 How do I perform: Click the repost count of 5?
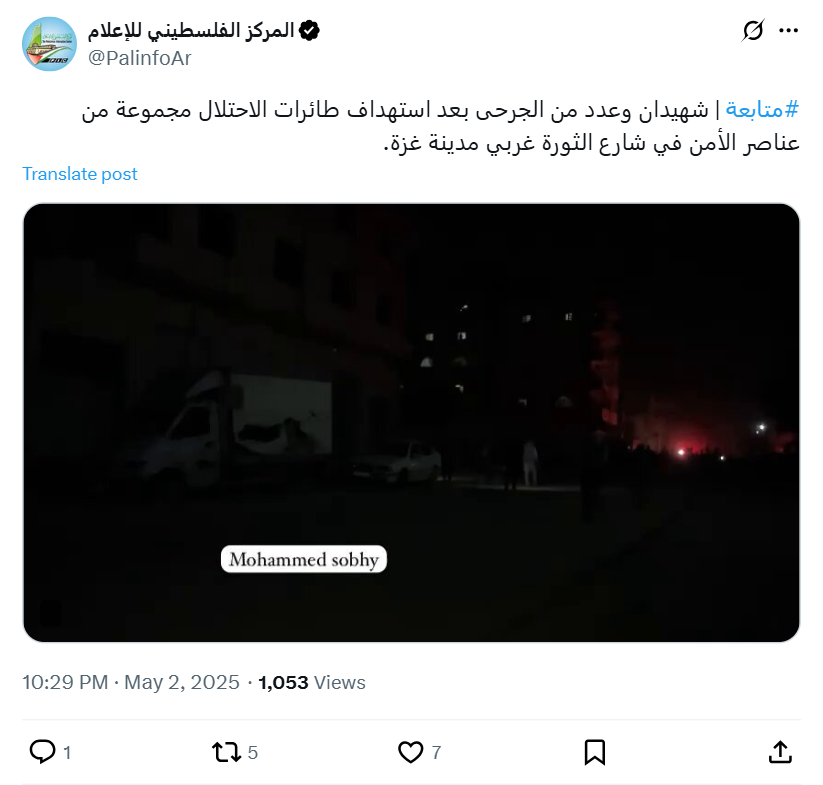252,752
